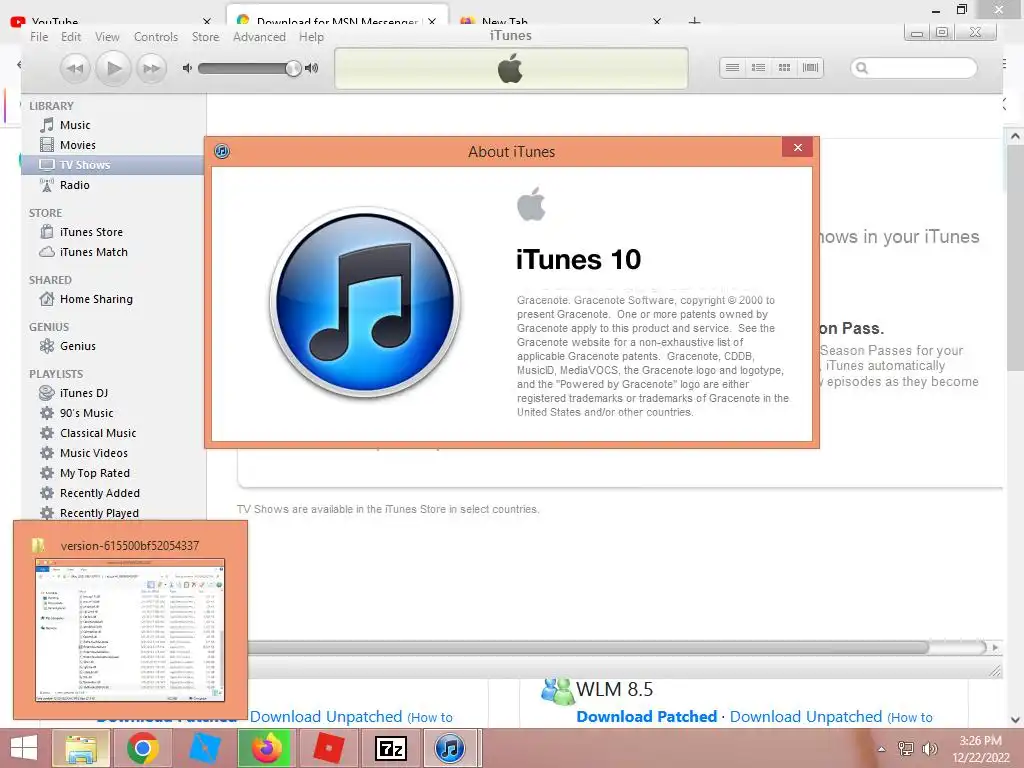Click the low-volume speaker icon
This screenshot has width=1024, height=768.
coord(187,68)
